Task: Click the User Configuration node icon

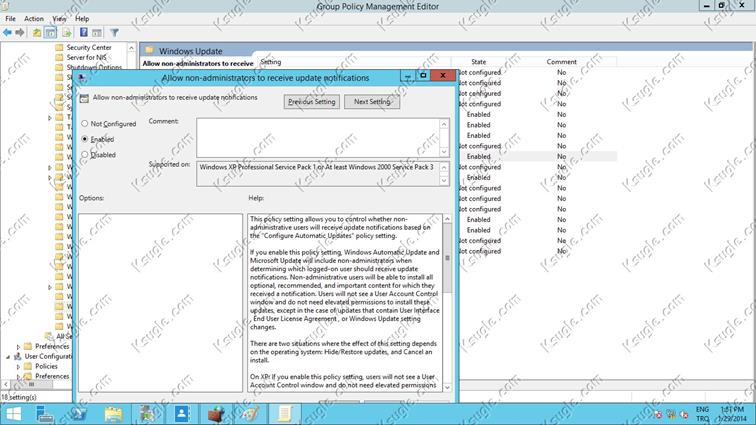Action: (x=18, y=356)
